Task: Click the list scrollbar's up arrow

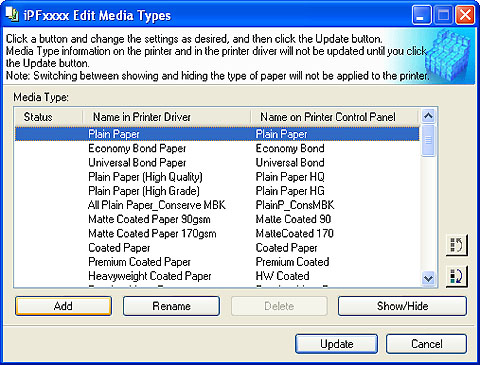Action: point(428,116)
